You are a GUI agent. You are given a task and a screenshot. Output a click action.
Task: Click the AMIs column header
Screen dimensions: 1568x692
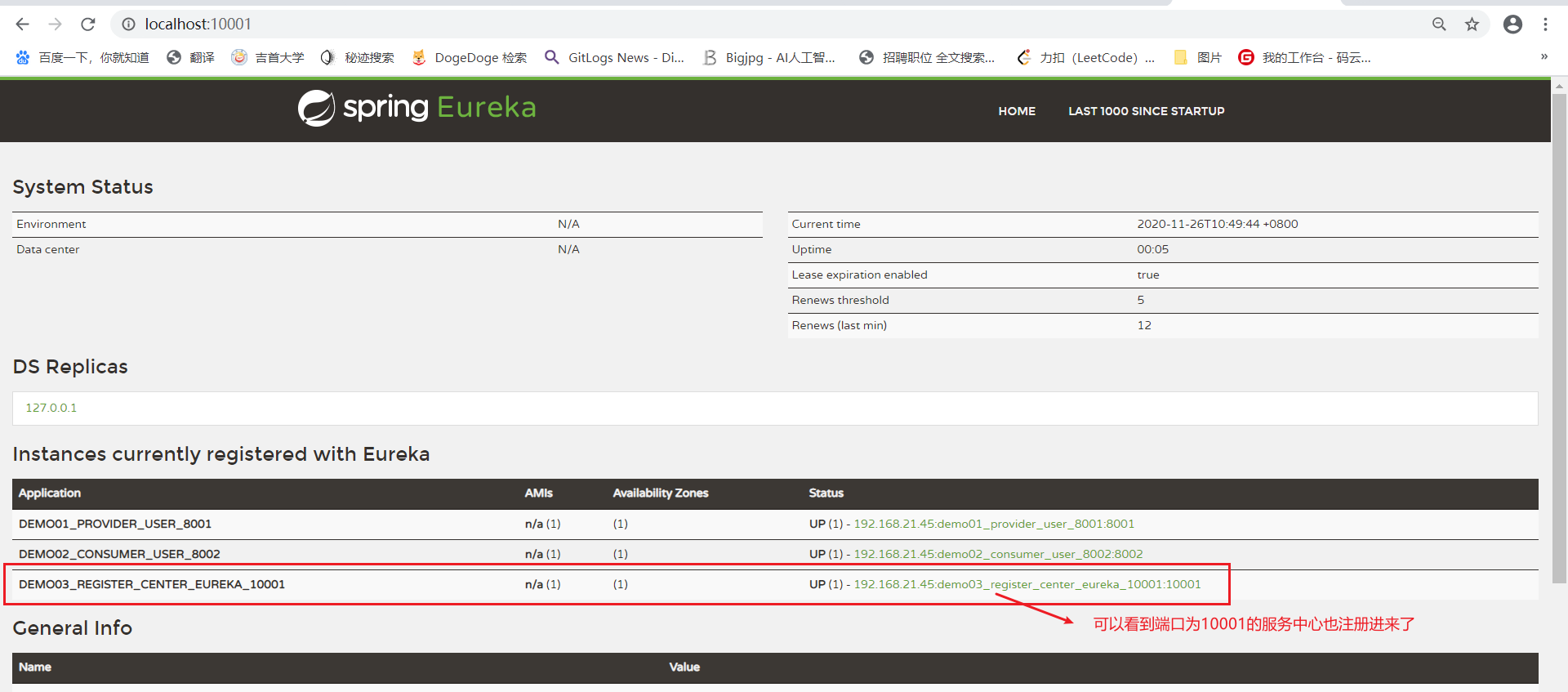(x=538, y=493)
